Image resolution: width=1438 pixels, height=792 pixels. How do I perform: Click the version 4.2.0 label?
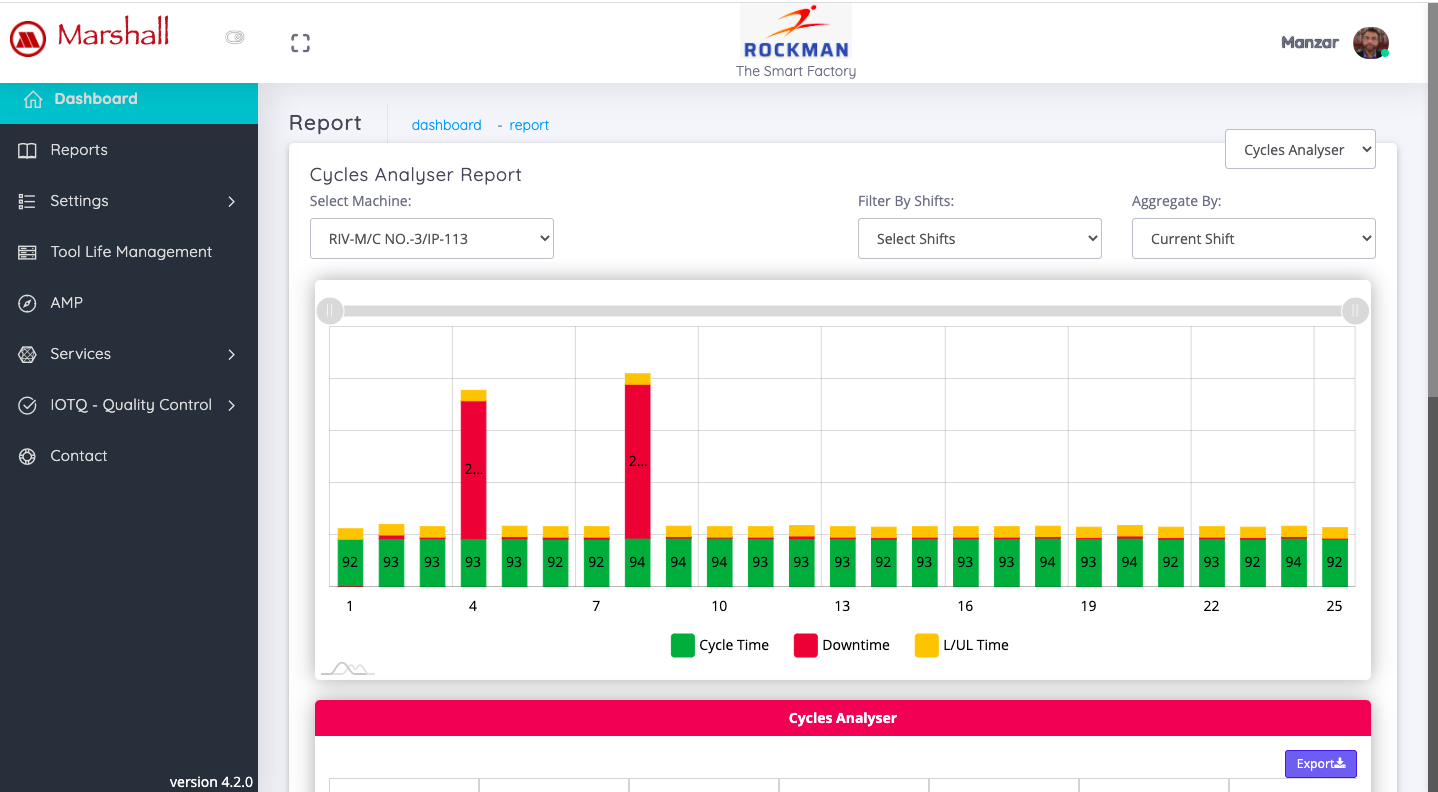point(211,782)
